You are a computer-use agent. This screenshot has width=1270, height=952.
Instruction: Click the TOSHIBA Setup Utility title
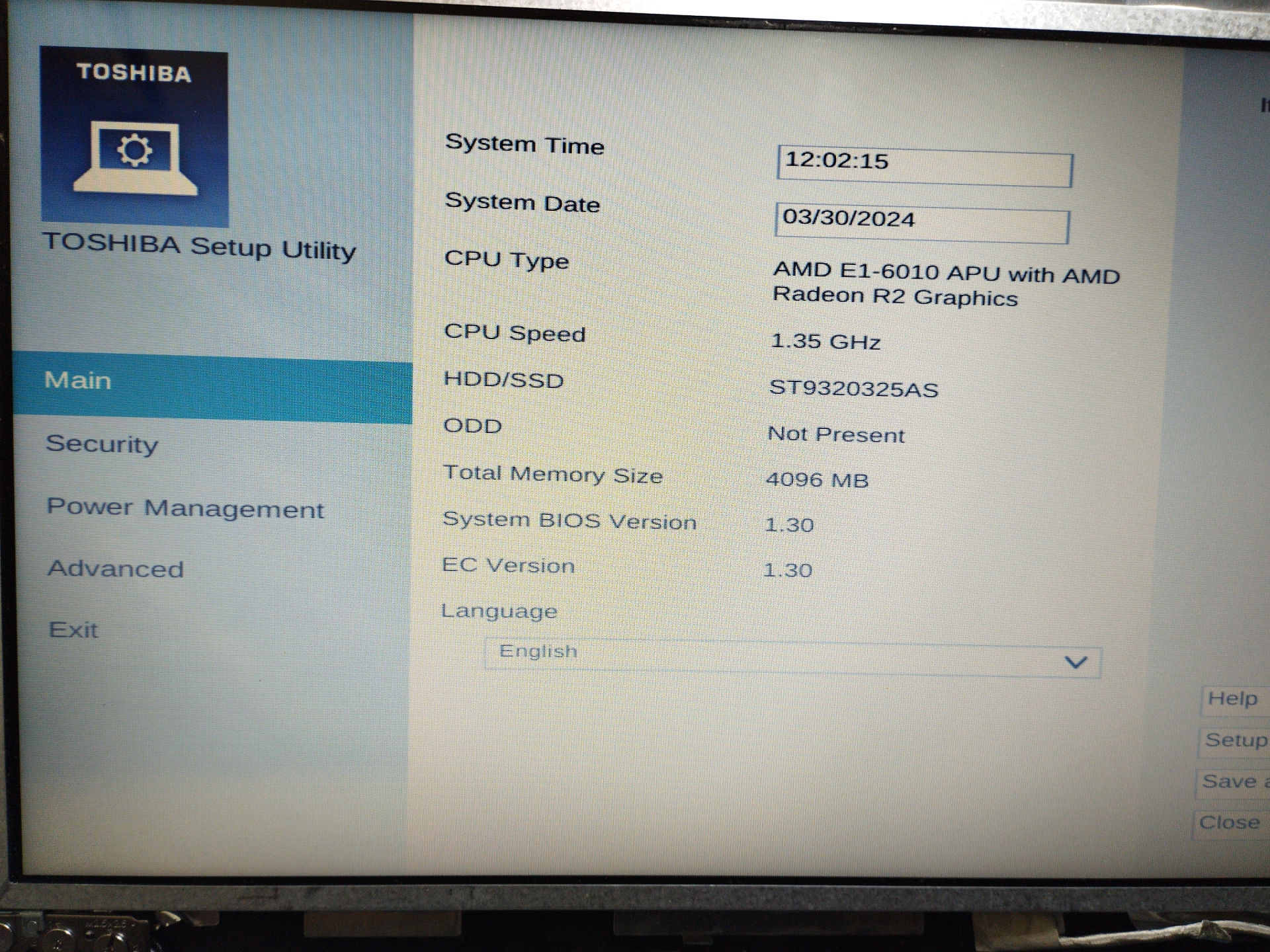tap(199, 247)
